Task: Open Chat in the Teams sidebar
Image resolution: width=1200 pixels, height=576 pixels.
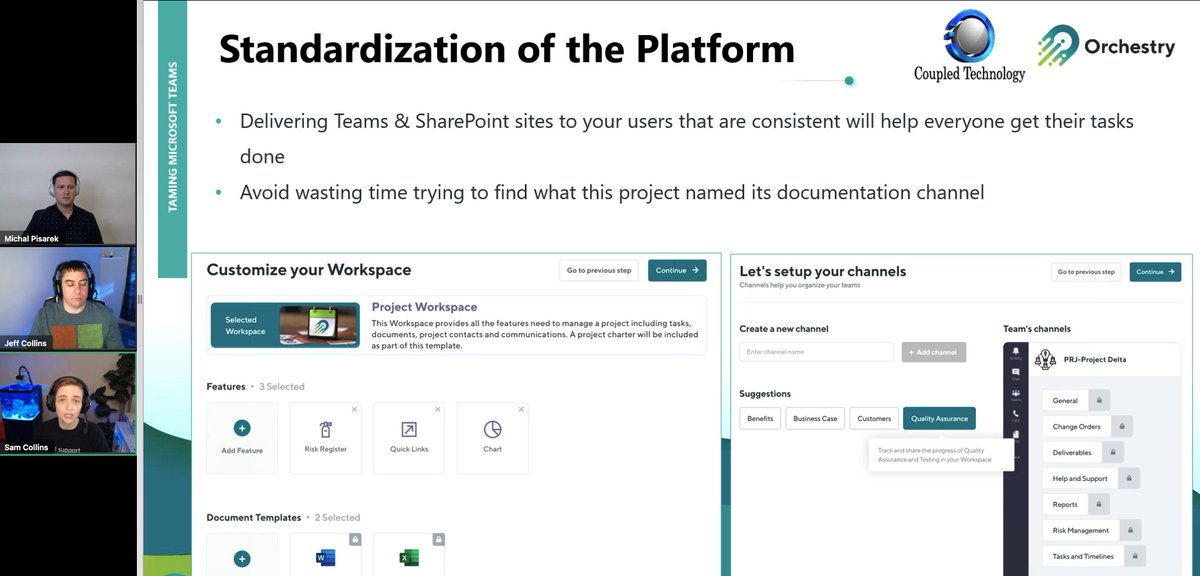Action: [x=1016, y=374]
